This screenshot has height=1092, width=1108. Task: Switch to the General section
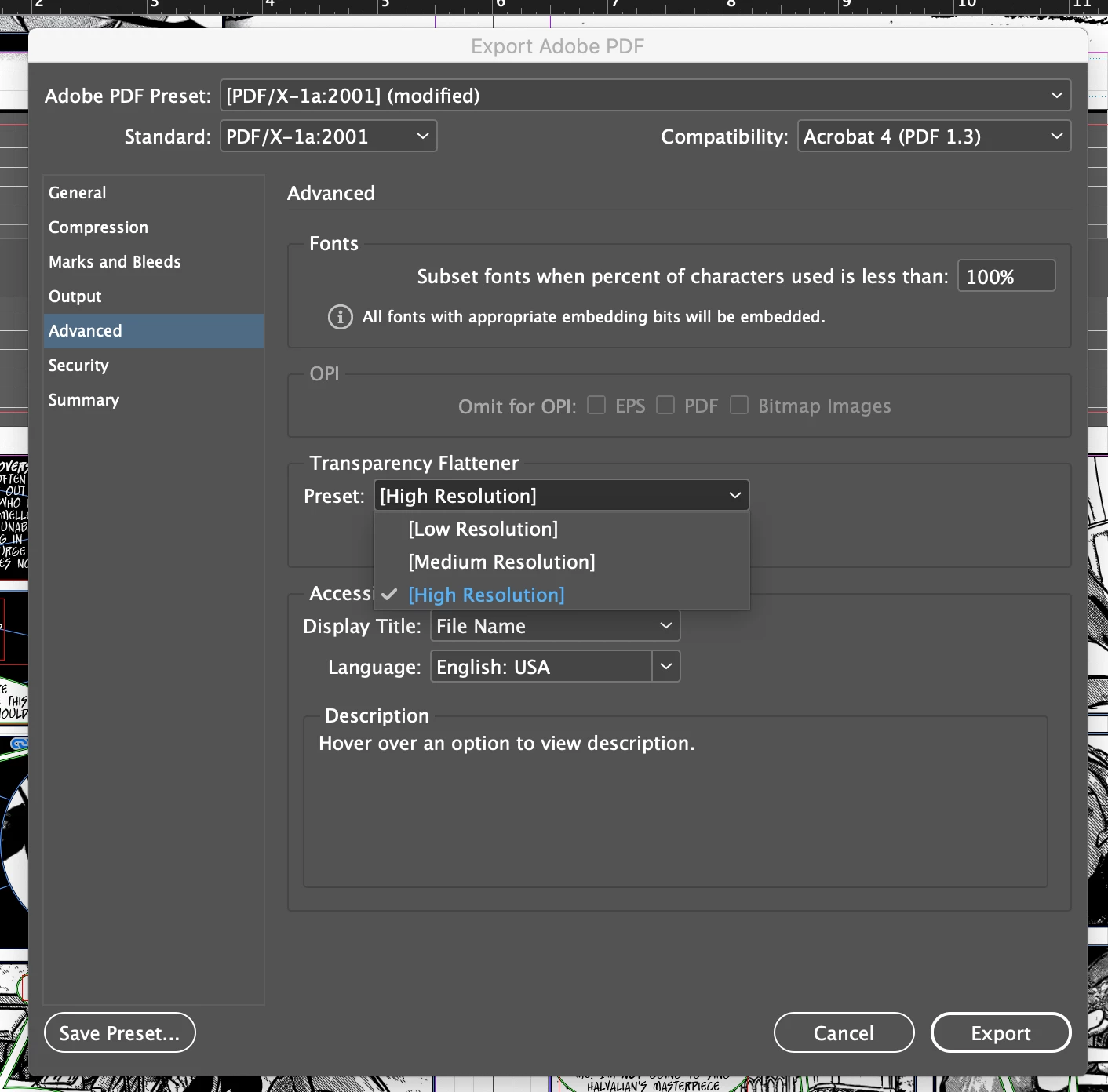(x=154, y=193)
